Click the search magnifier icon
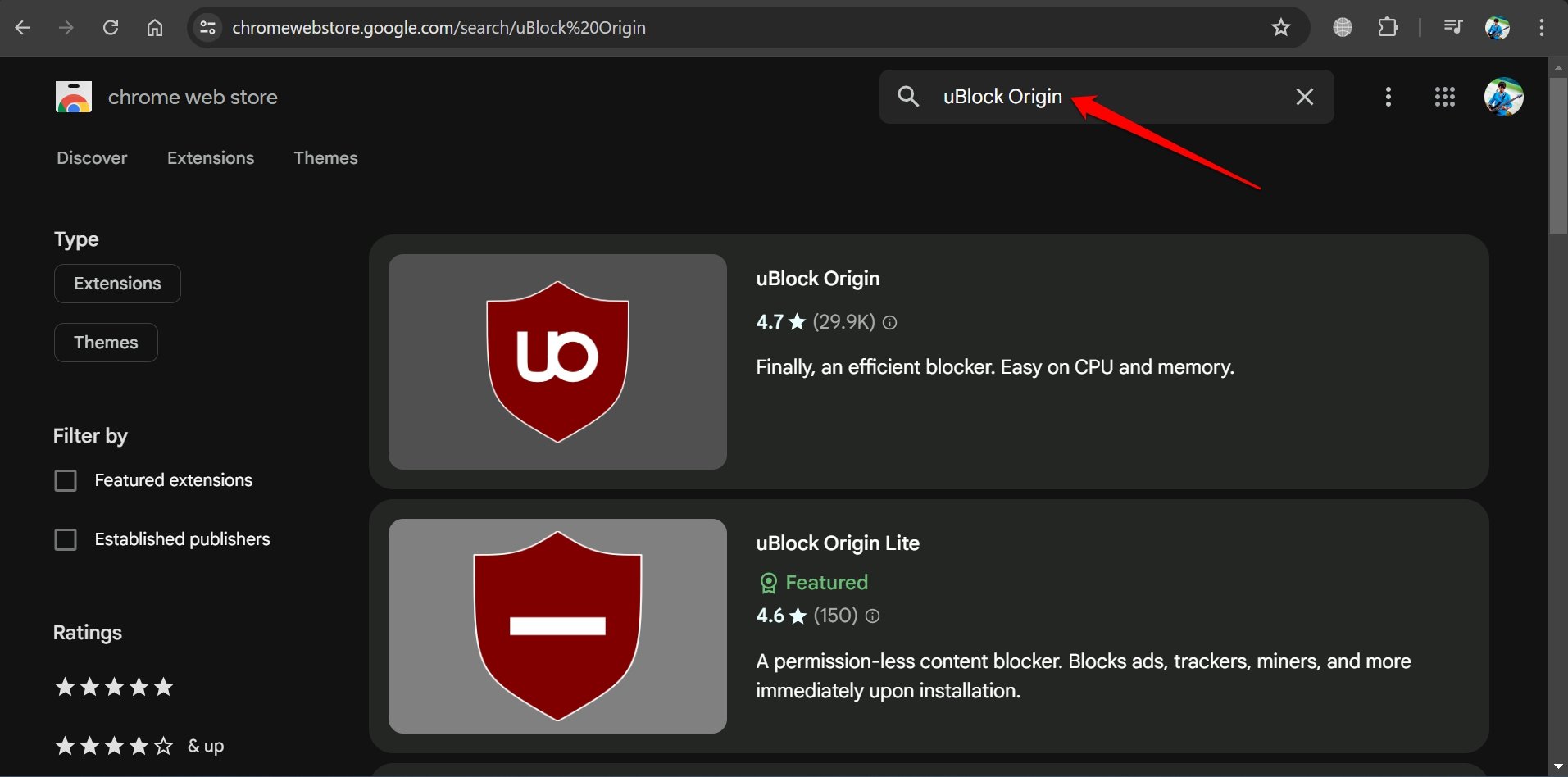Screen dimensions: 1568x777 [908, 97]
